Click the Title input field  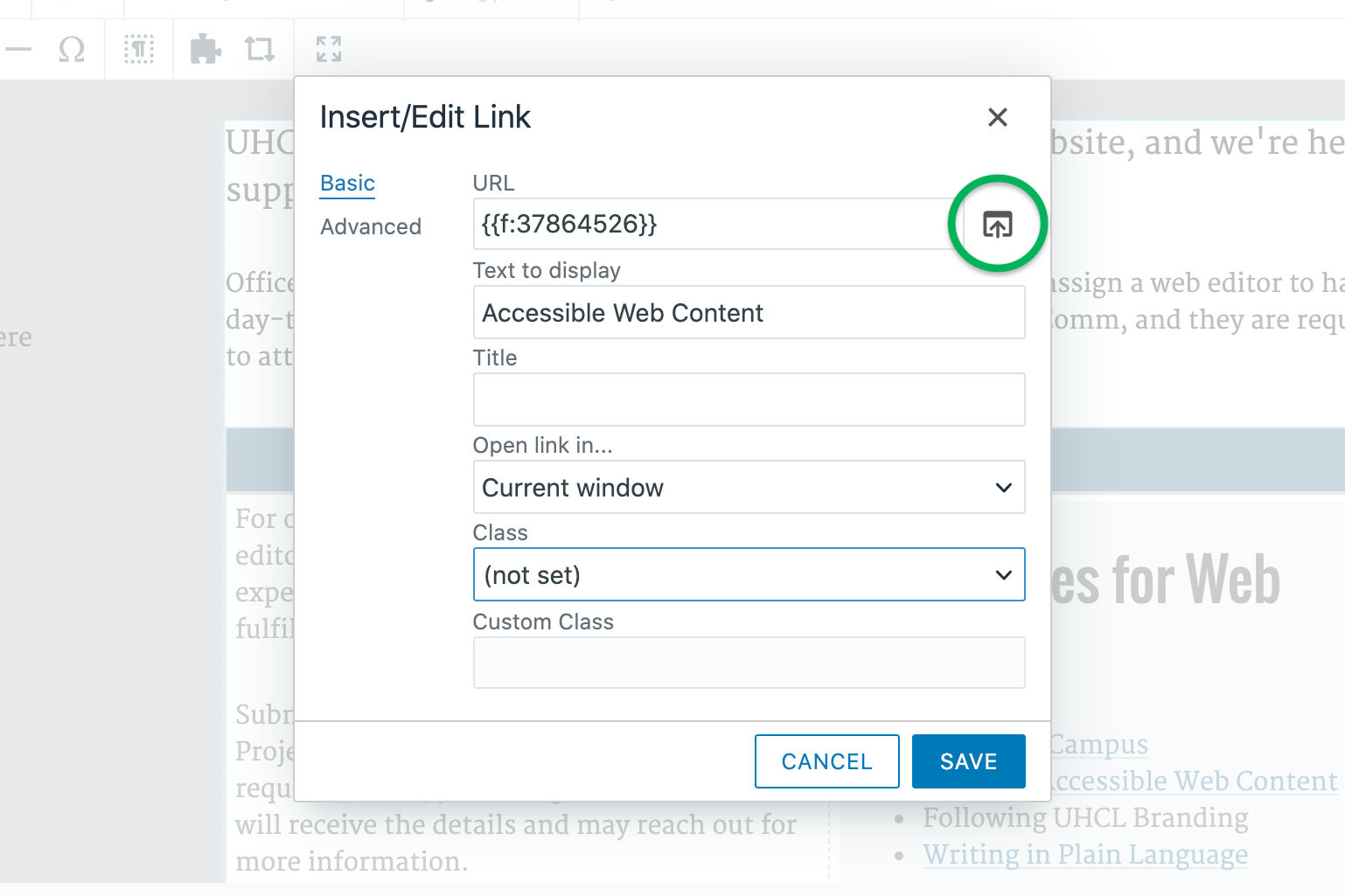point(749,399)
